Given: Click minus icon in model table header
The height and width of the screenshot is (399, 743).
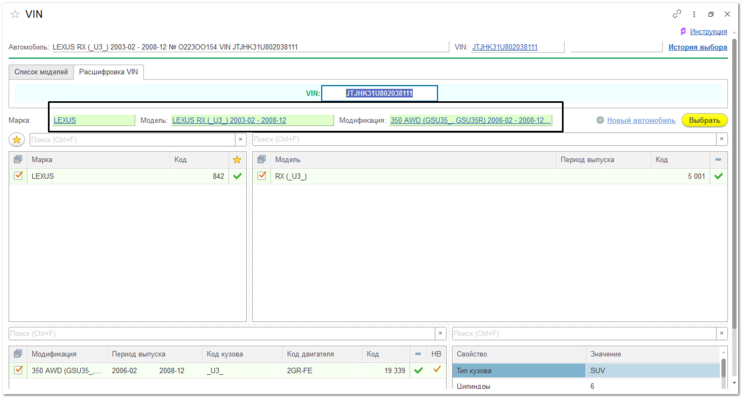Looking at the screenshot, I should point(718,160).
